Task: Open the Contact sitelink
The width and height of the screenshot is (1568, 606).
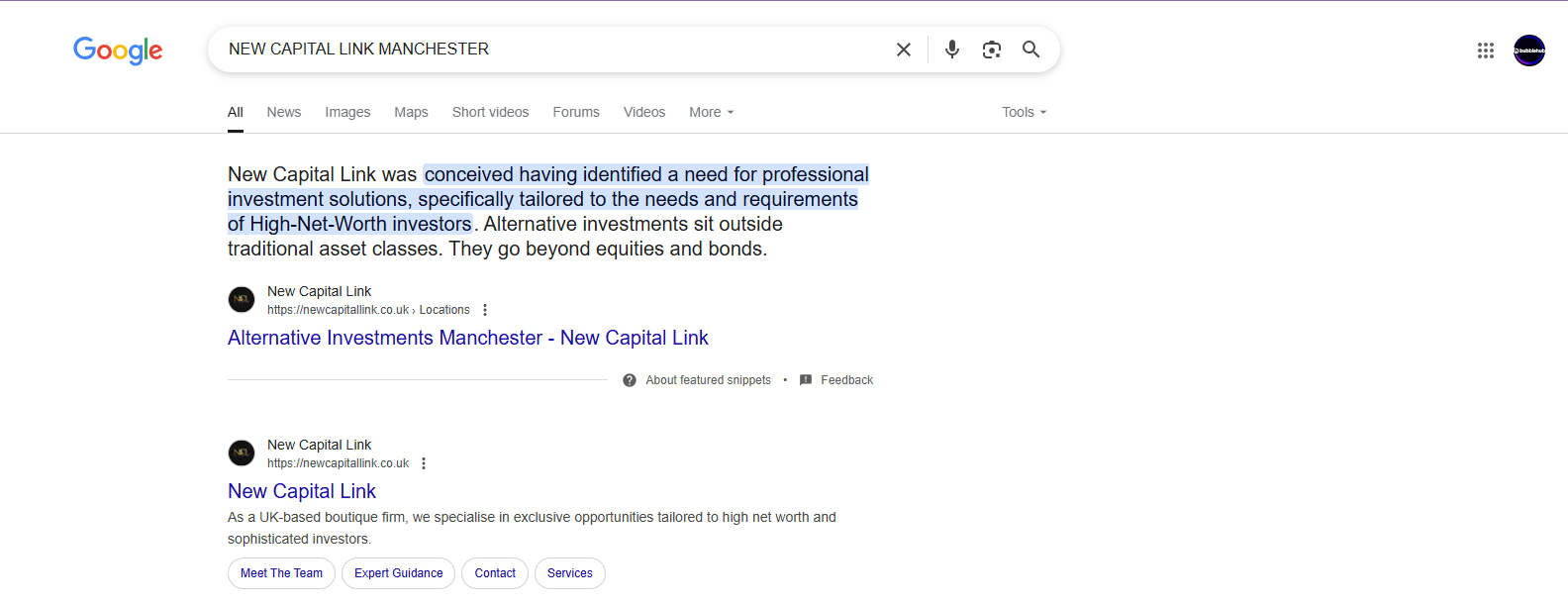Action: 495,573
